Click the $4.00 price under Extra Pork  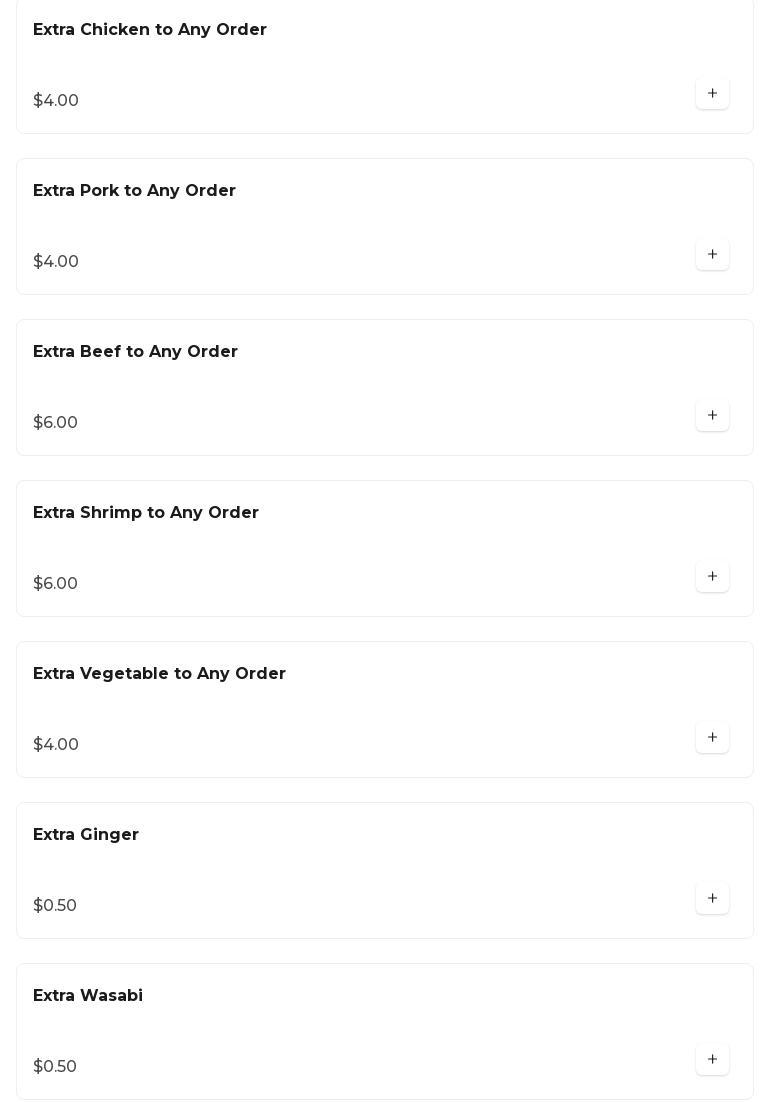pyautogui.click(x=56, y=262)
